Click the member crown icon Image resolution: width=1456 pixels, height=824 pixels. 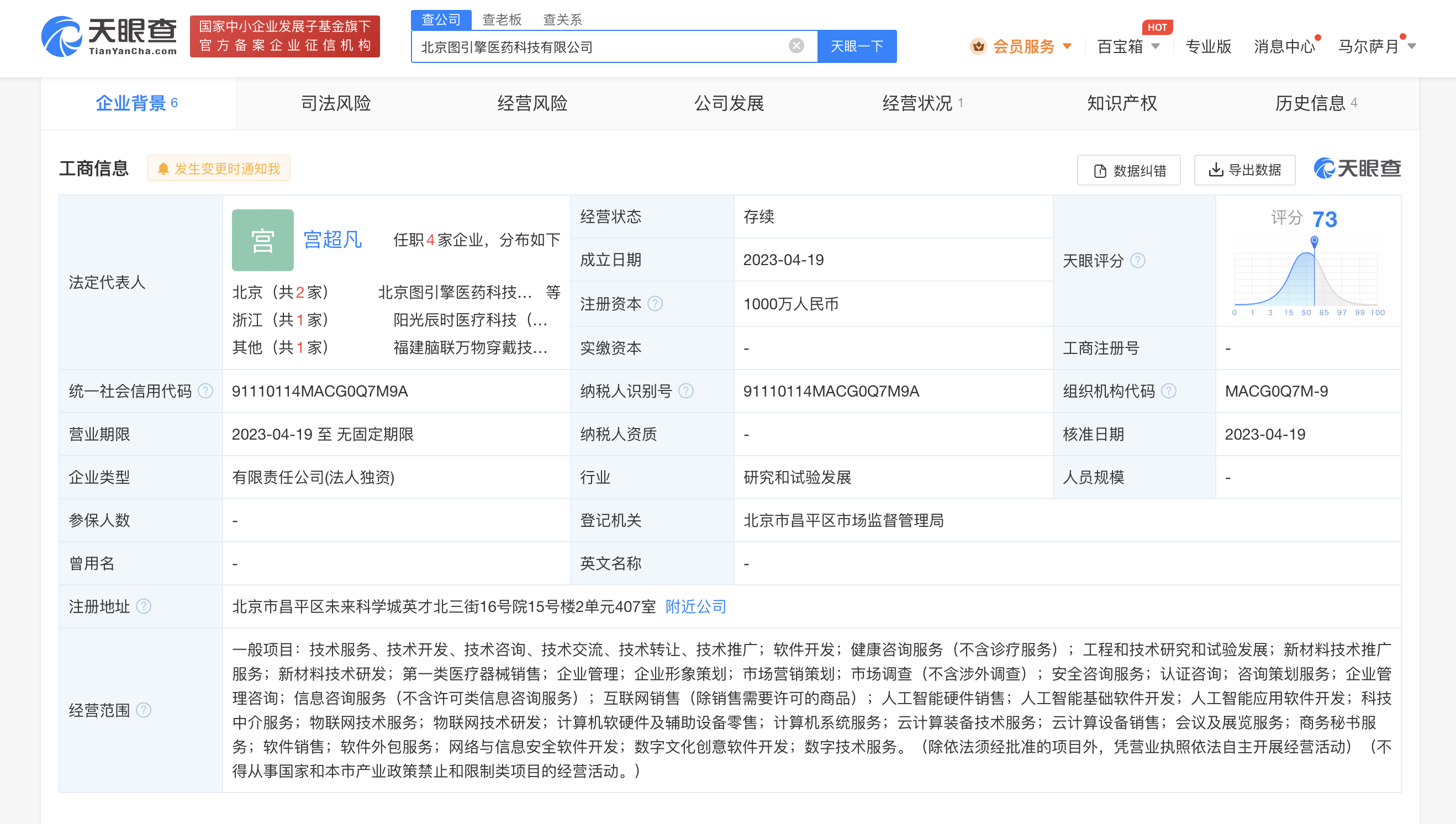pyautogui.click(x=978, y=46)
